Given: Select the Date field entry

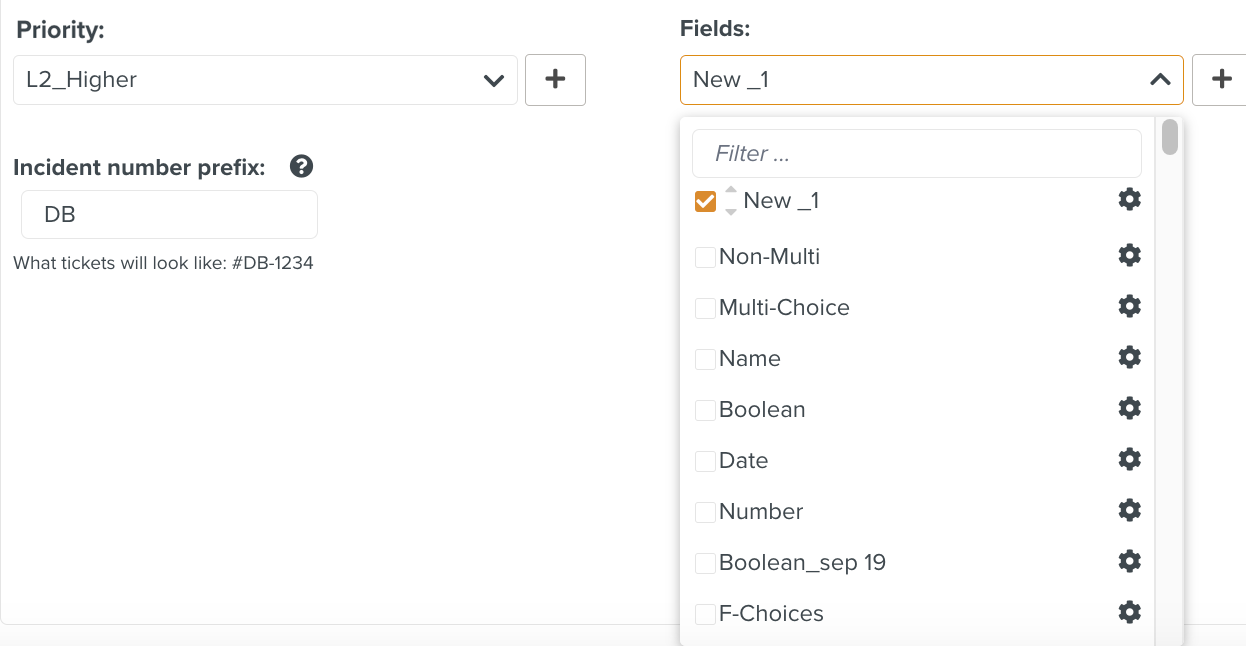Looking at the screenshot, I should coord(743,460).
